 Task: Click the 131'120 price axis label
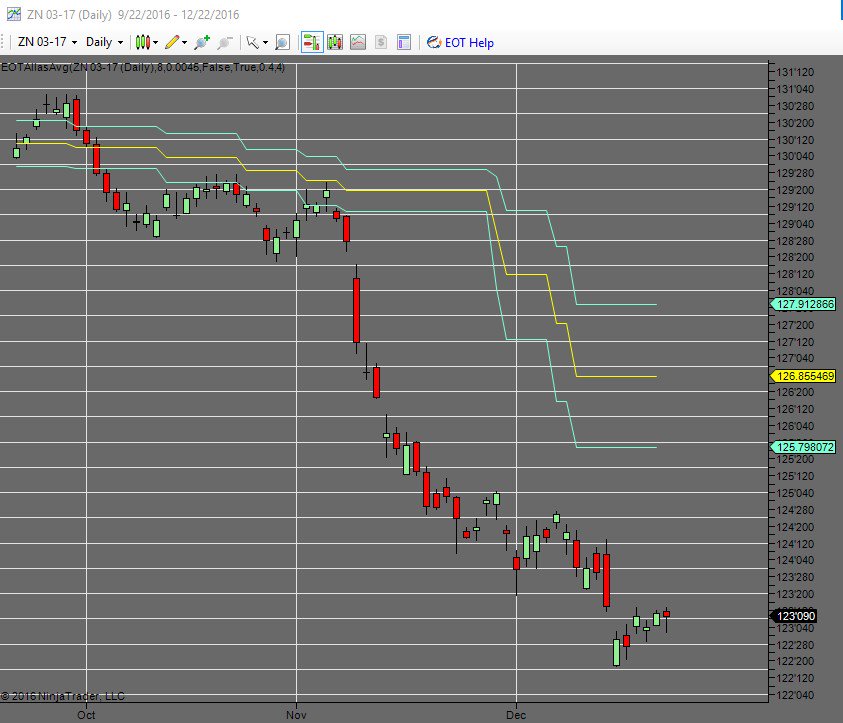[795, 72]
